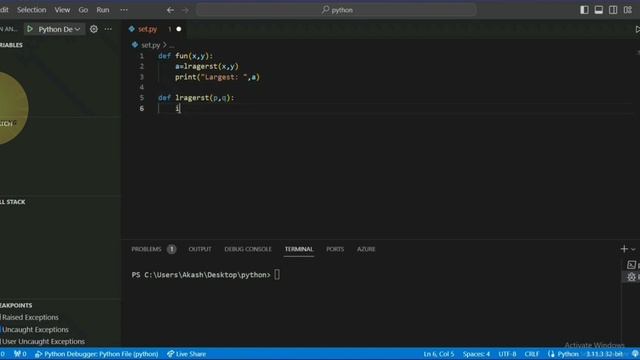Screen dimensions: 640x360
Task: Open the customize layout icon
Action: 628,10
